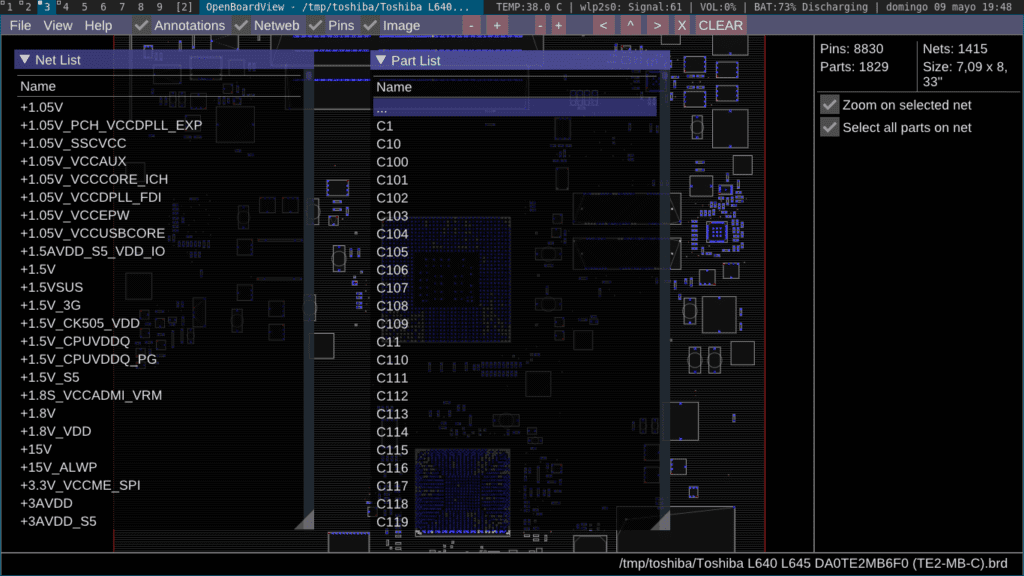Click the Part List resize grip corner
The height and width of the screenshot is (576, 1024).
pos(661,520)
